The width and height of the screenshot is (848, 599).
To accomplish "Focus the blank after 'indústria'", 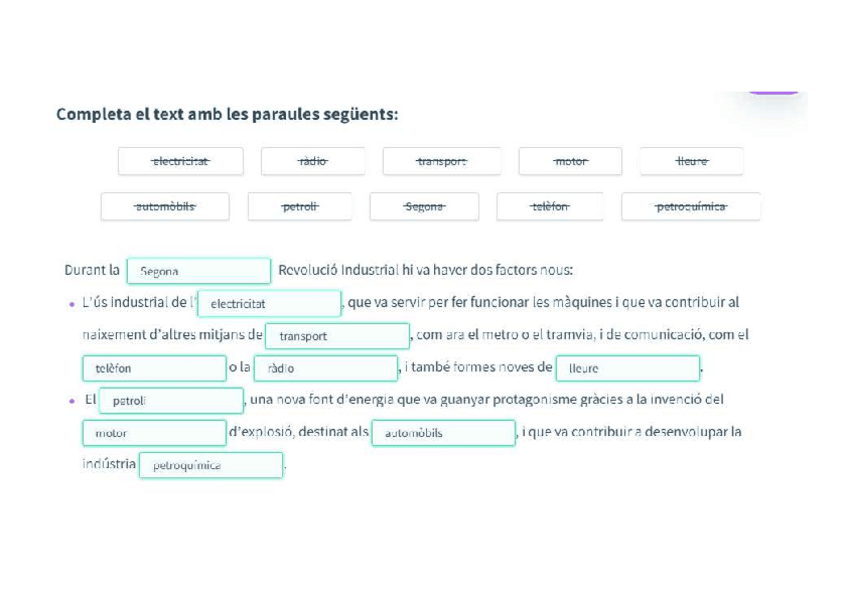I will tap(211, 465).
